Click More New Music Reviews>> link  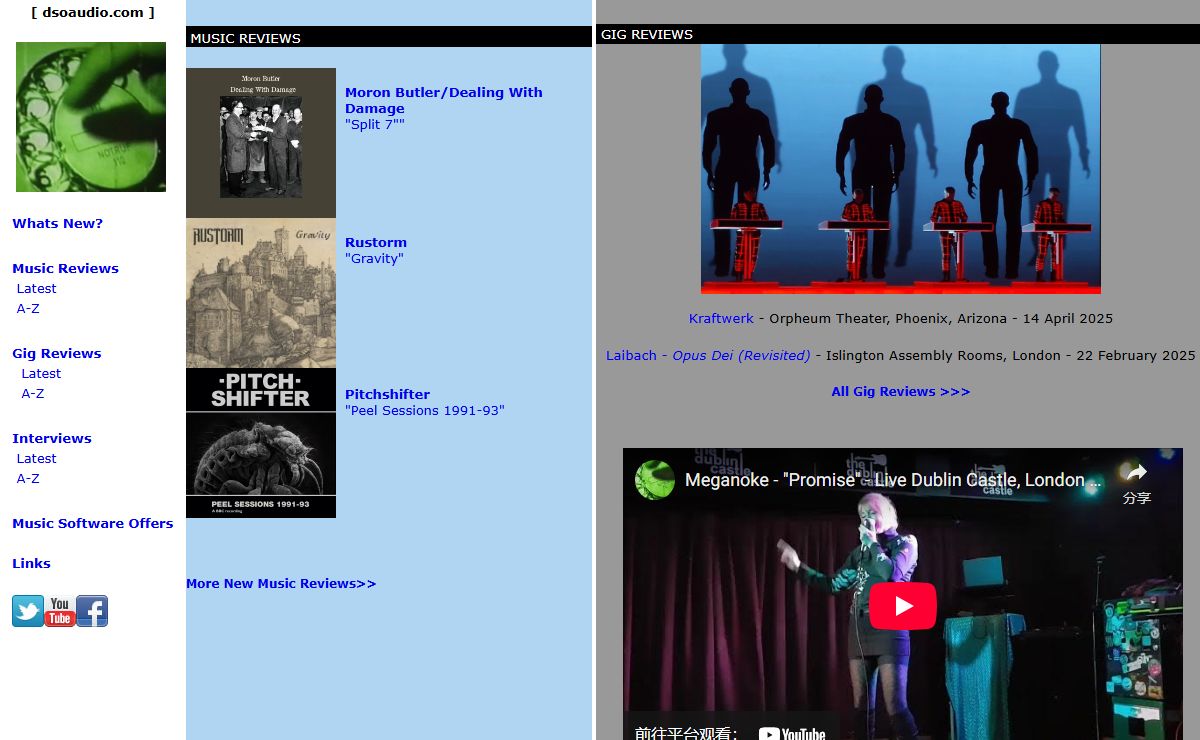281,583
